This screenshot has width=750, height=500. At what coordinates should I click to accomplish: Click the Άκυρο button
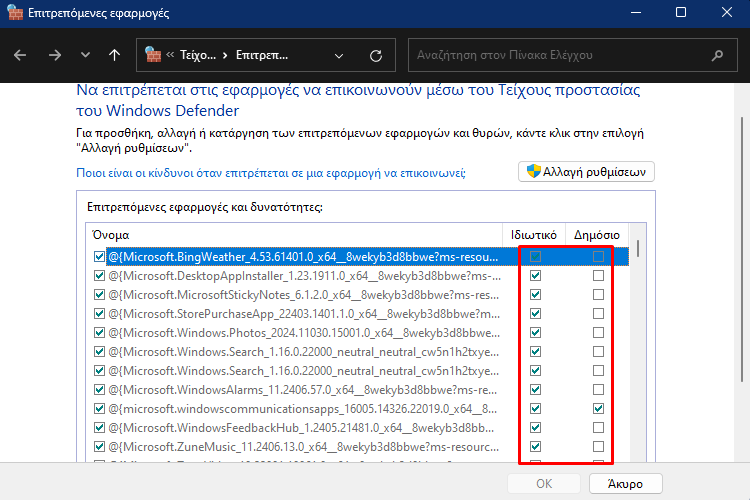(625, 484)
